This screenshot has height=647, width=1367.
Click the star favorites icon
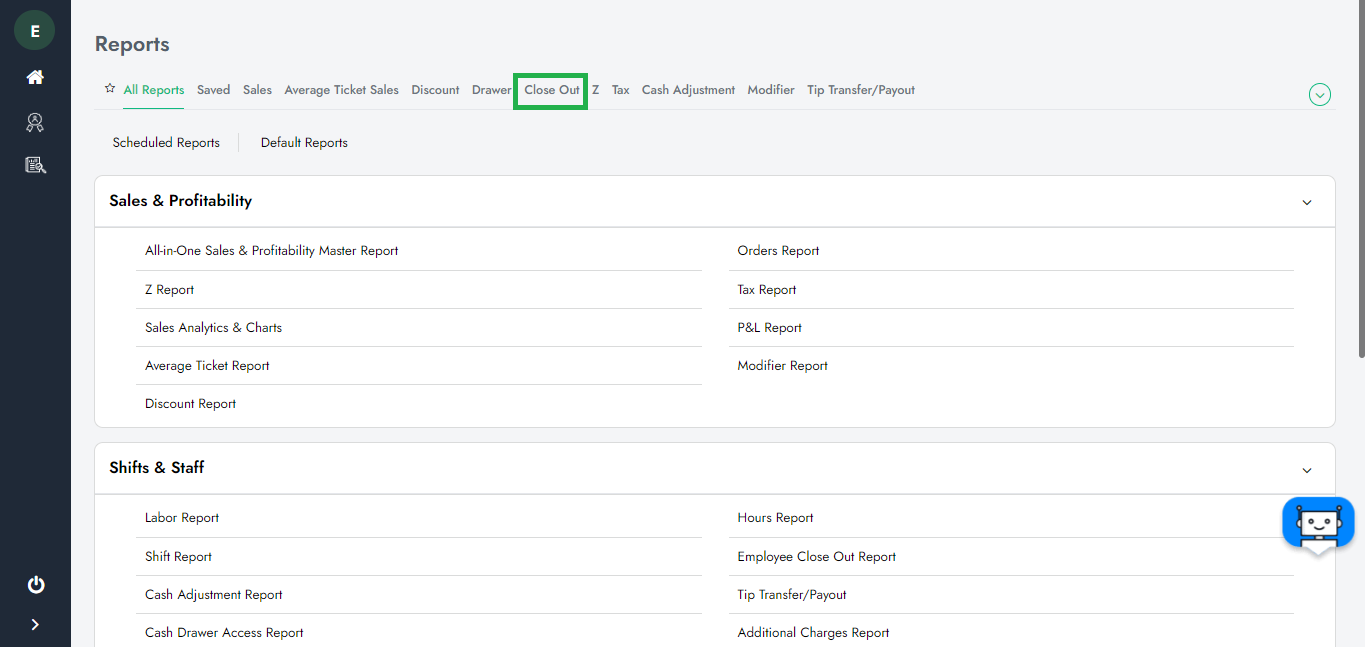110,89
